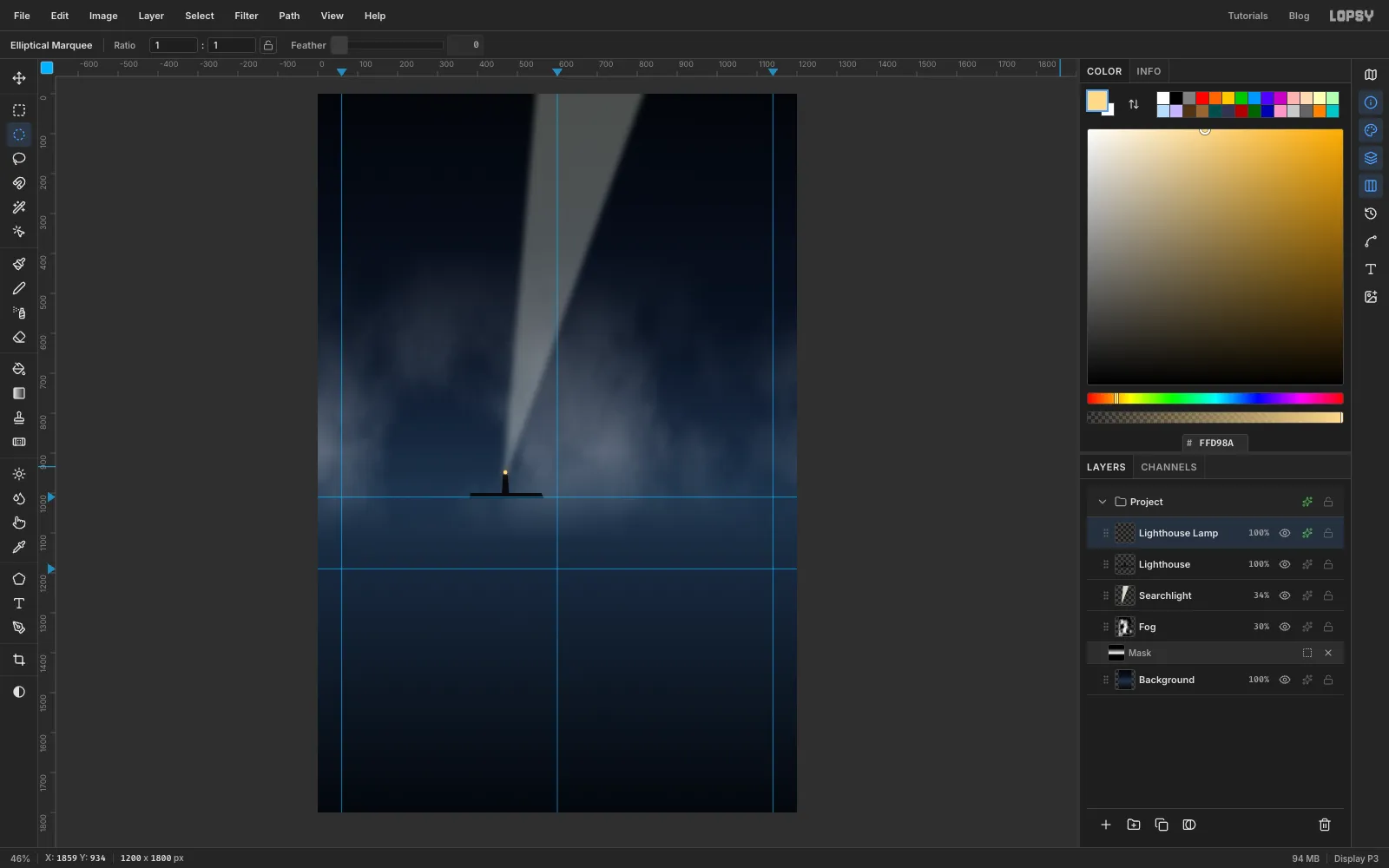This screenshot has height=868, width=1389.
Task: Toggle visibility of the Searchlight layer
Action: (x=1285, y=595)
